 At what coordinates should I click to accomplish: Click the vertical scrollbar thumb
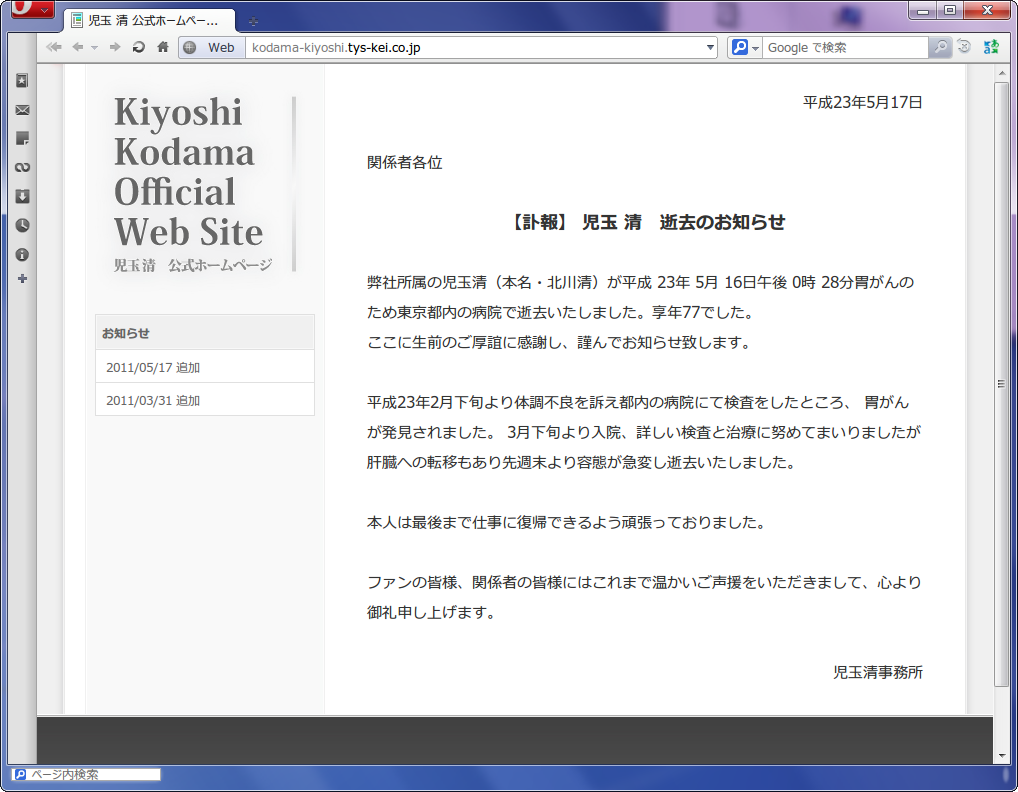tap(1002, 384)
